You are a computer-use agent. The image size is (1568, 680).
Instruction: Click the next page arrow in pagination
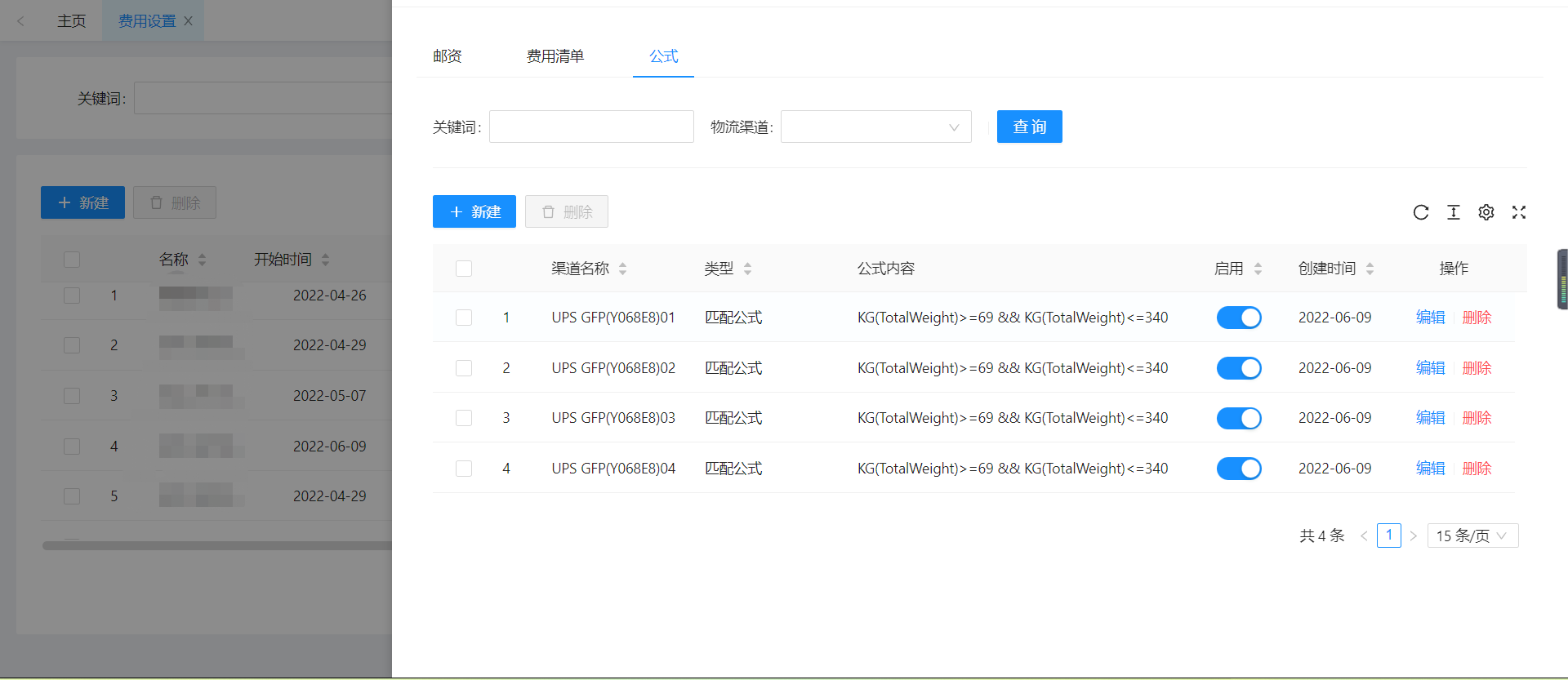point(1414,536)
